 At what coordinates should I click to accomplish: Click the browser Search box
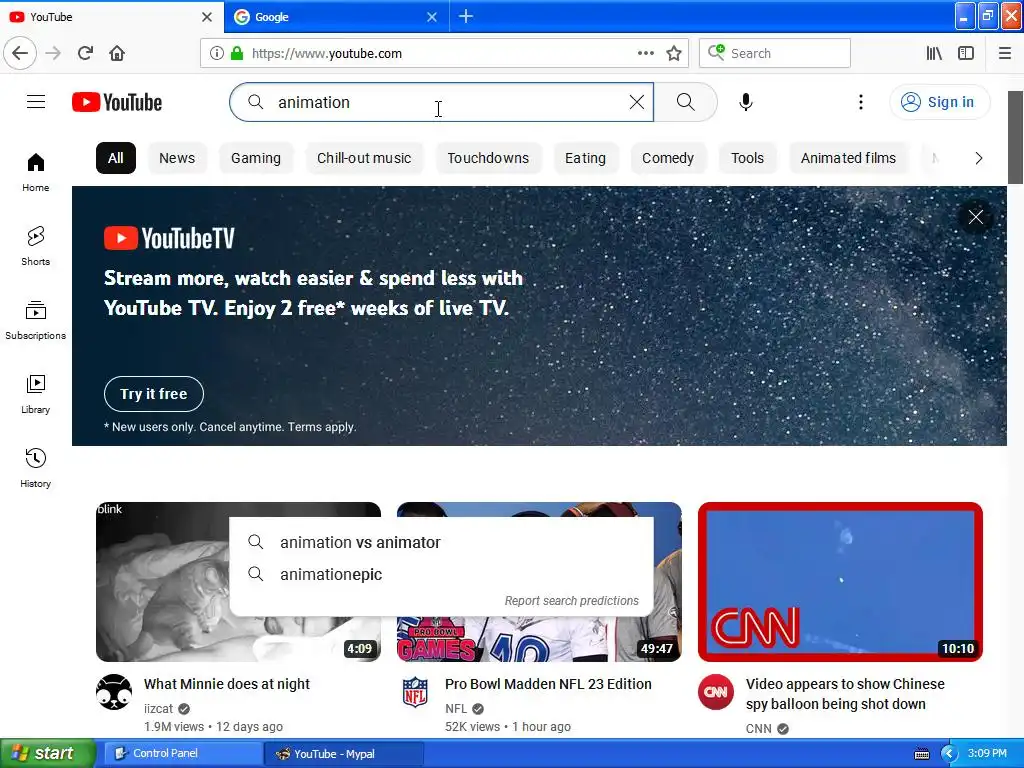coord(775,53)
